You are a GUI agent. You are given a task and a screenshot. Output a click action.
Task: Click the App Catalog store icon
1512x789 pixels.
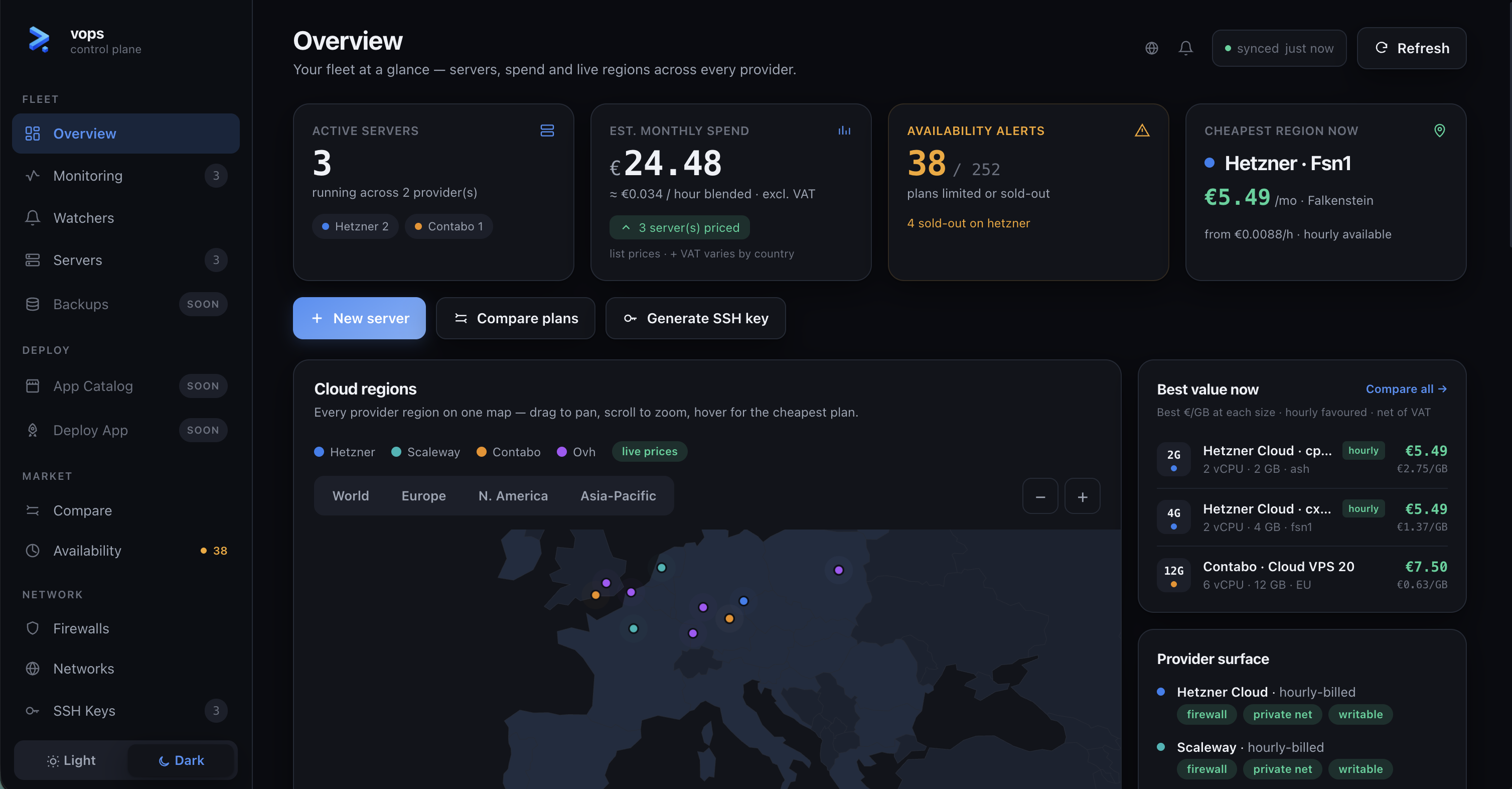point(33,385)
